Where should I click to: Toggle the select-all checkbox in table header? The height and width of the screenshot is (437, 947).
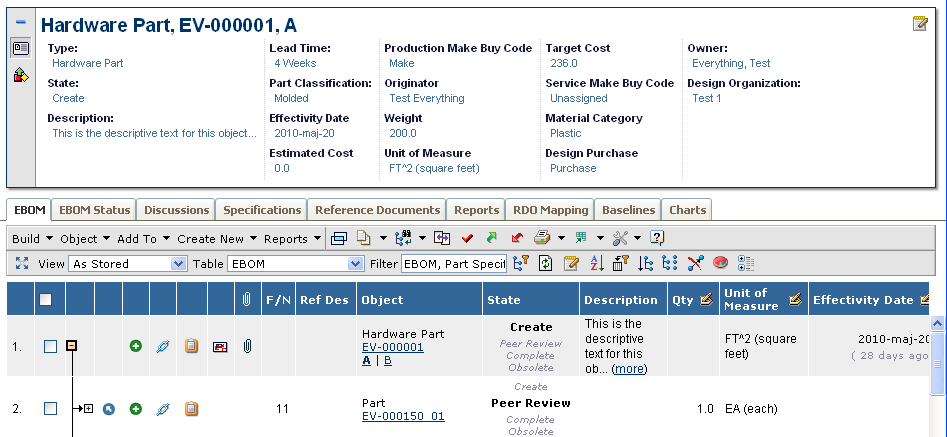(46, 299)
